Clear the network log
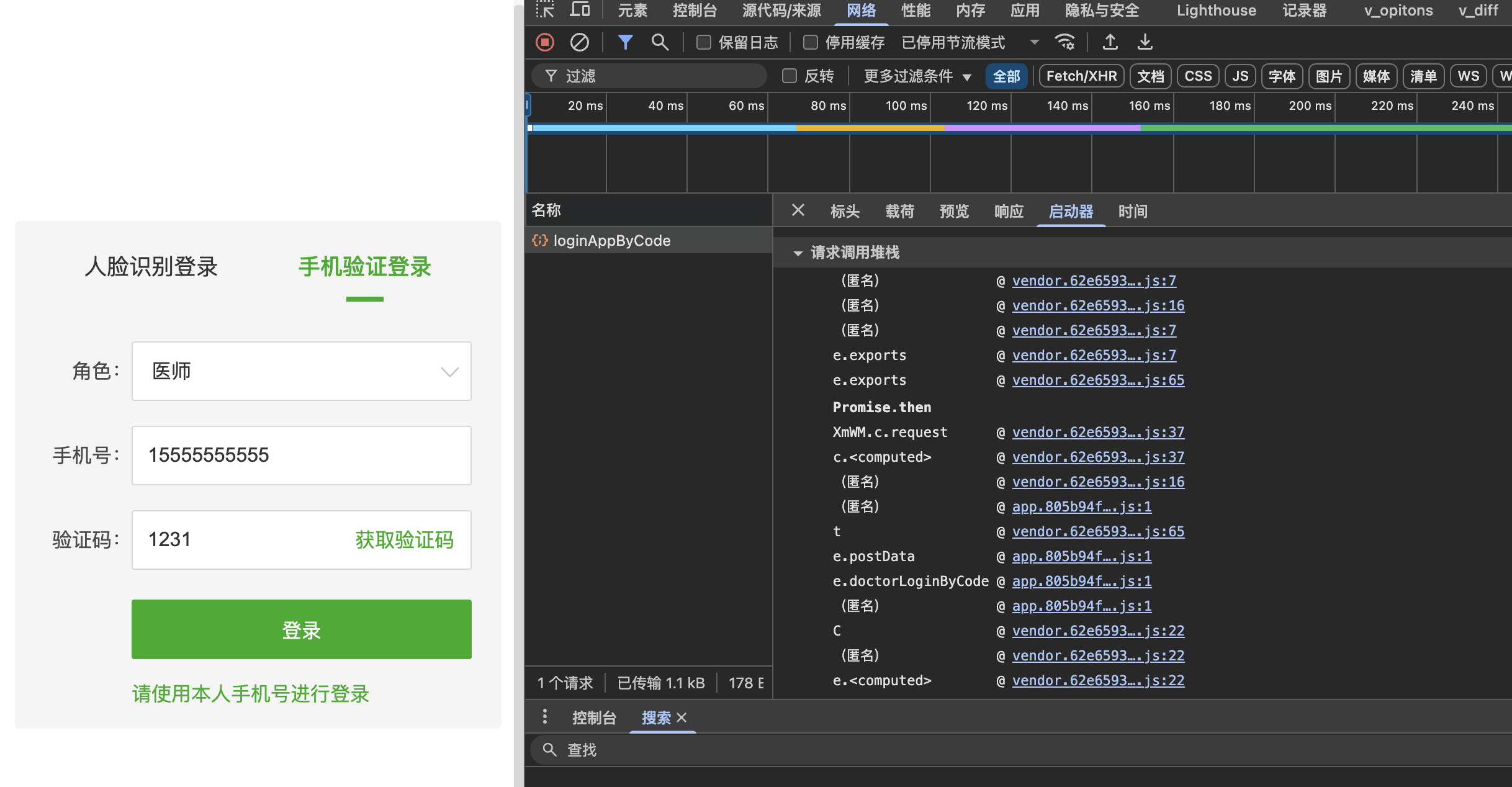 pyautogui.click(x=579, y=42)
